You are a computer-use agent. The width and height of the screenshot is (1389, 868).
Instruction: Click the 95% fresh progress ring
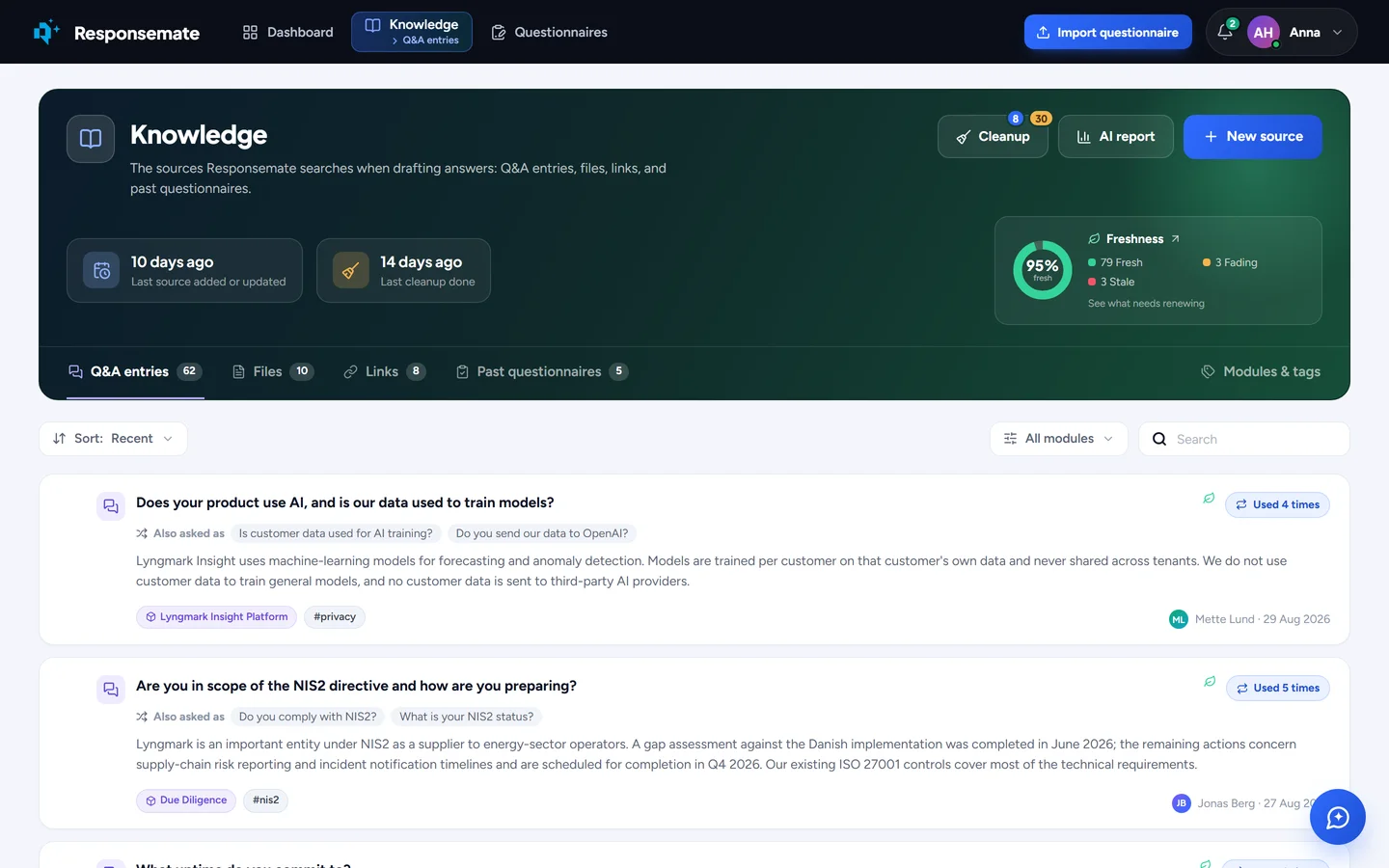coord(1042,270)
